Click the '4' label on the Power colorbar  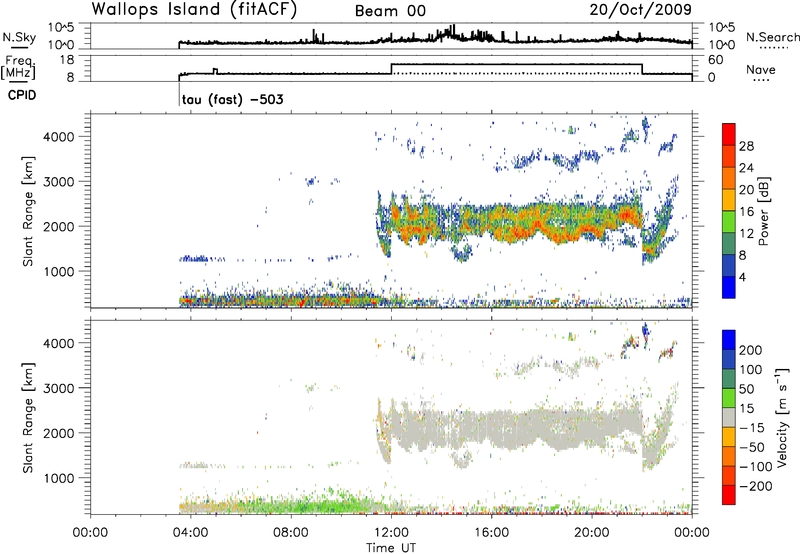pos(742,277)
